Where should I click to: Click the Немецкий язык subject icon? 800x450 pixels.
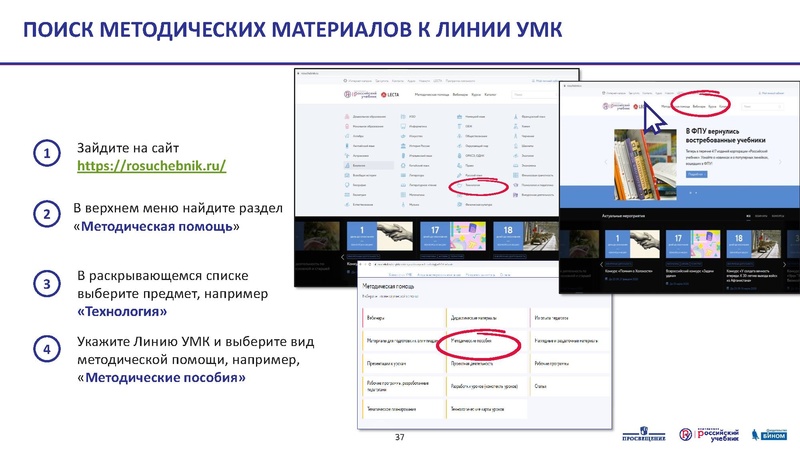459,116
